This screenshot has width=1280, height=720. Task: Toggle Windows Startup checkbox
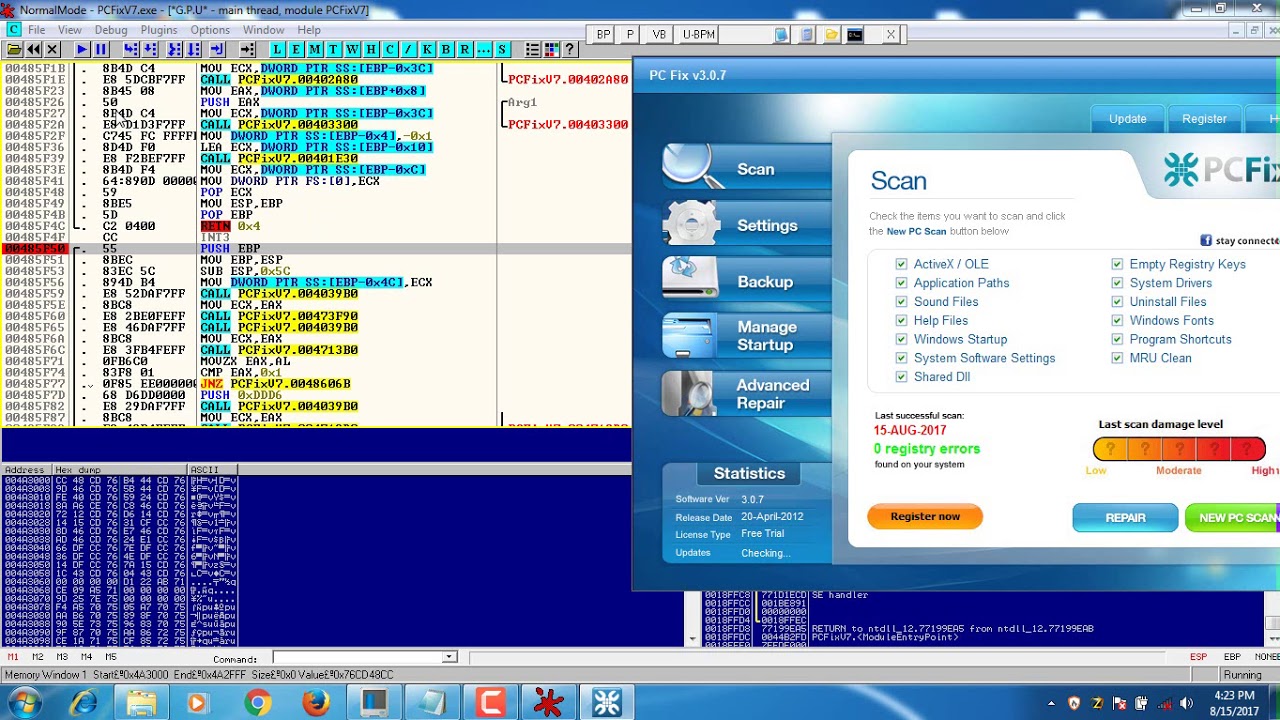[x=902, y=339]
